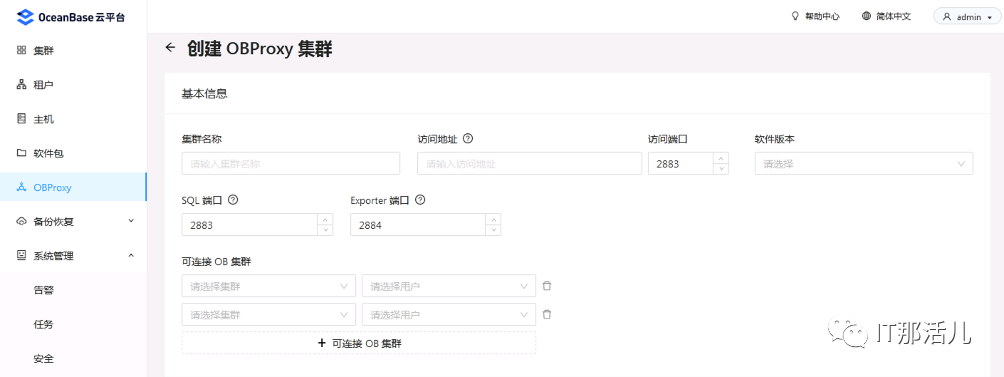The height and width of the screenshot is (377, 1004).
Task: Click the 基本信息 section heading
Action: [x=205, y=94]
